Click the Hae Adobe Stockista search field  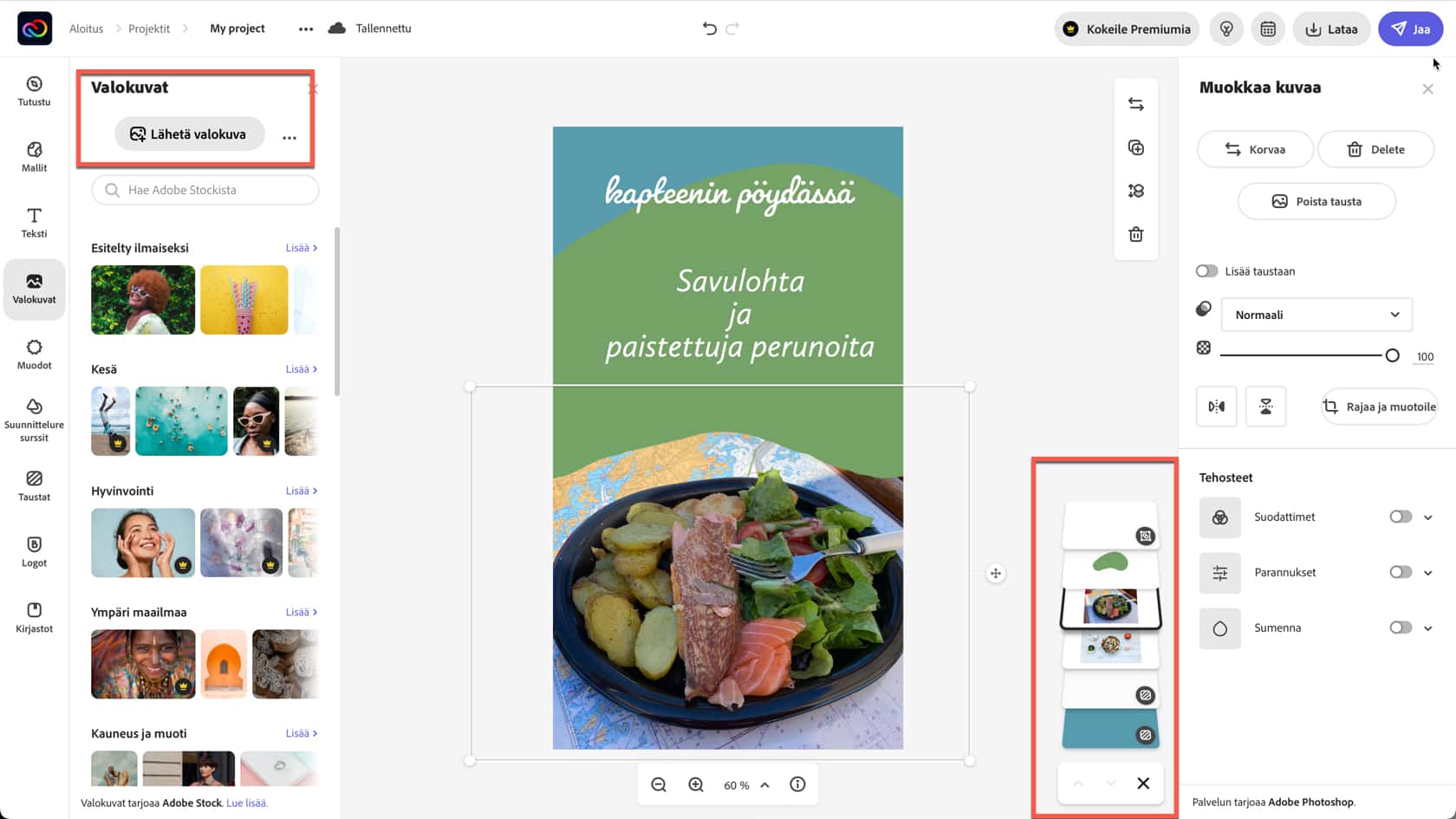(205, 190)
